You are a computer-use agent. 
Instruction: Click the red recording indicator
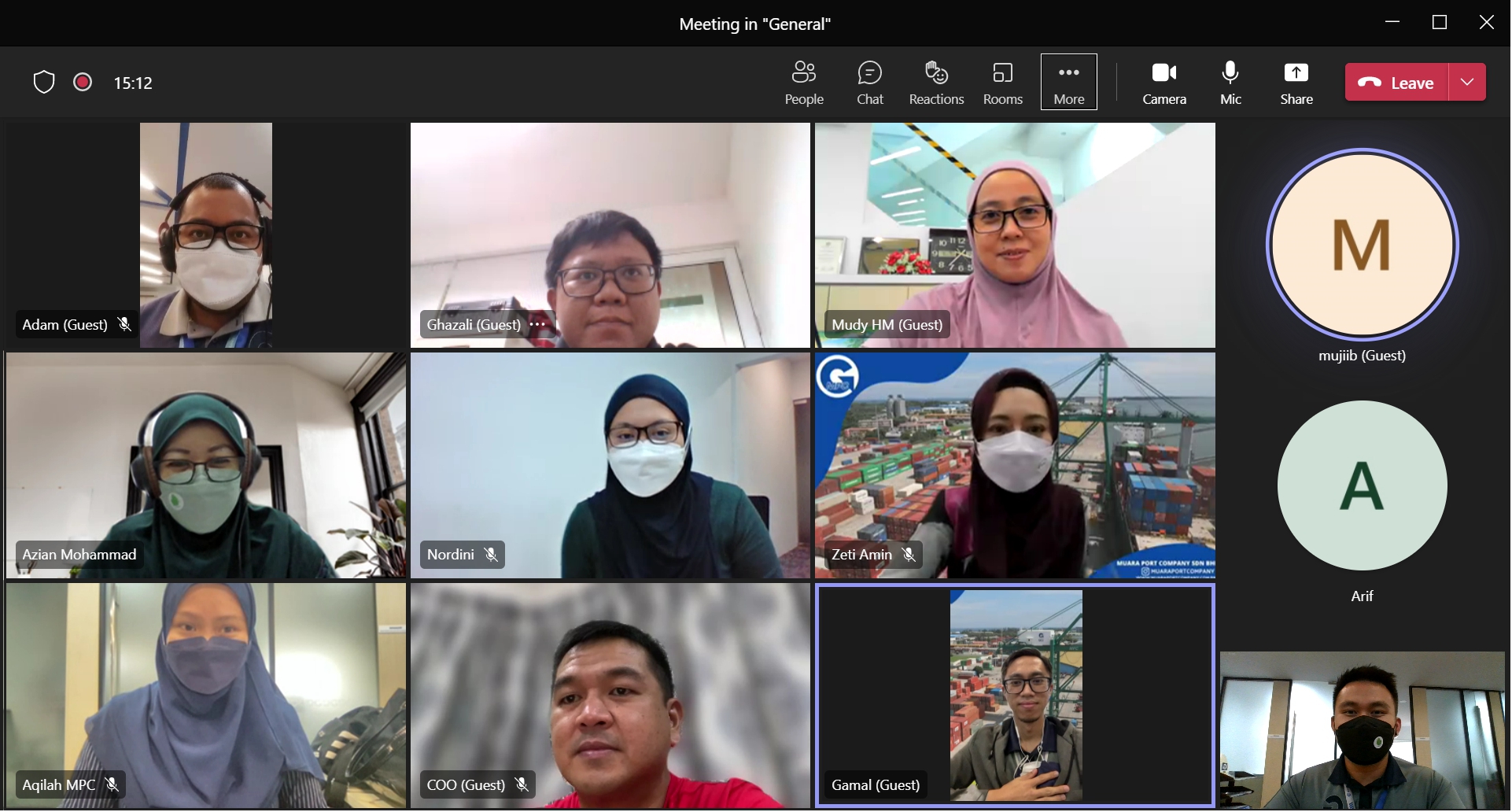pos(83,82)
